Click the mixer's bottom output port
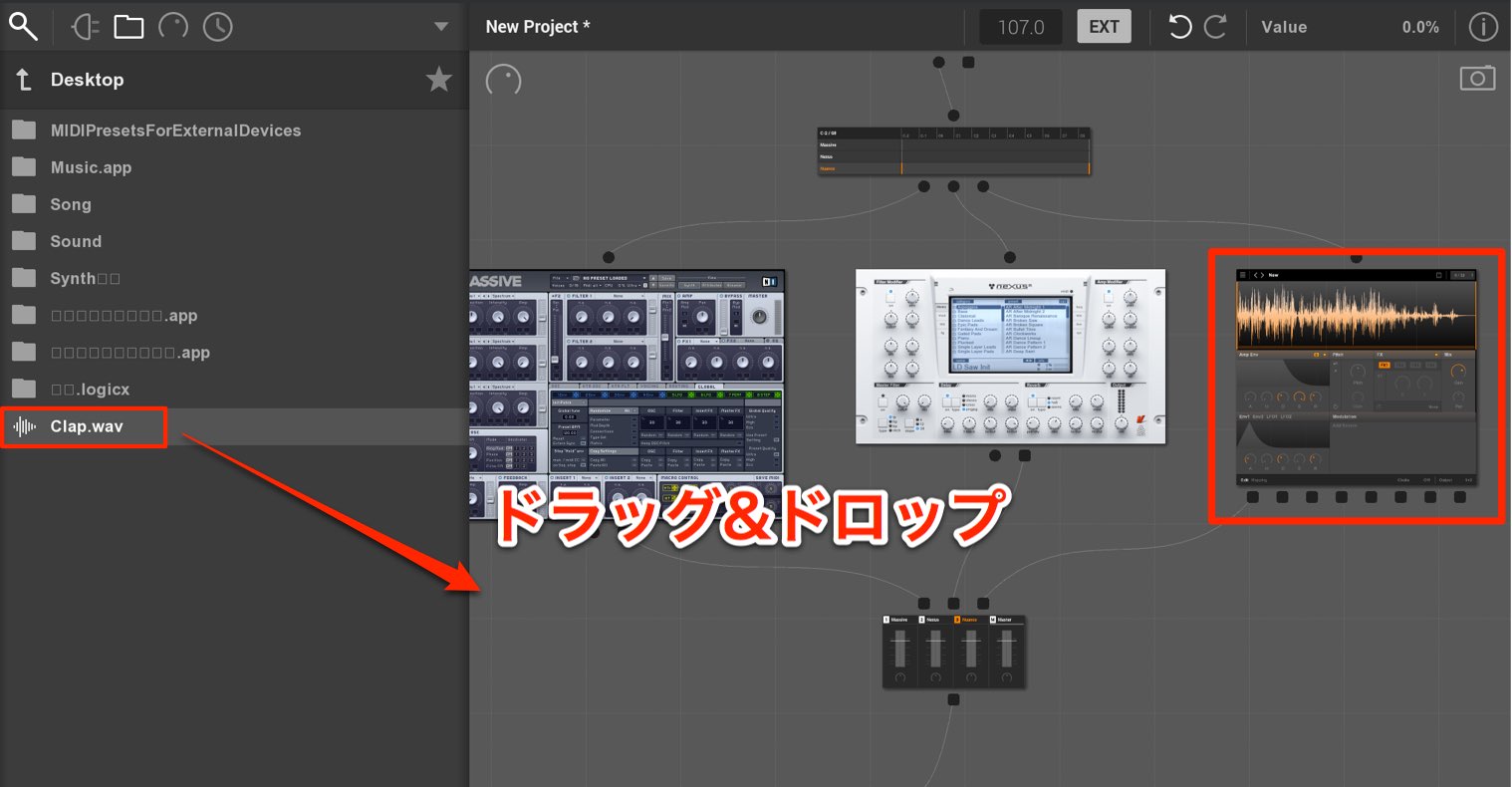 pyautogui.click(x=953, y=699)
